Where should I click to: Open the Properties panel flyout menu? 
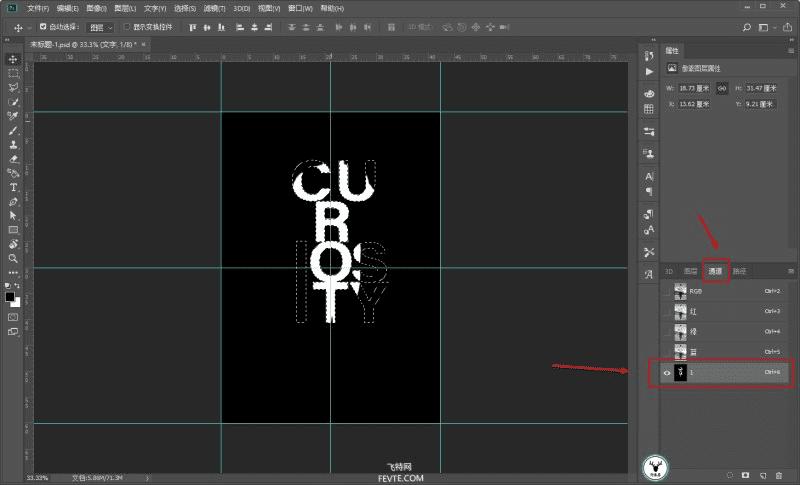click(x=791, y=50)
